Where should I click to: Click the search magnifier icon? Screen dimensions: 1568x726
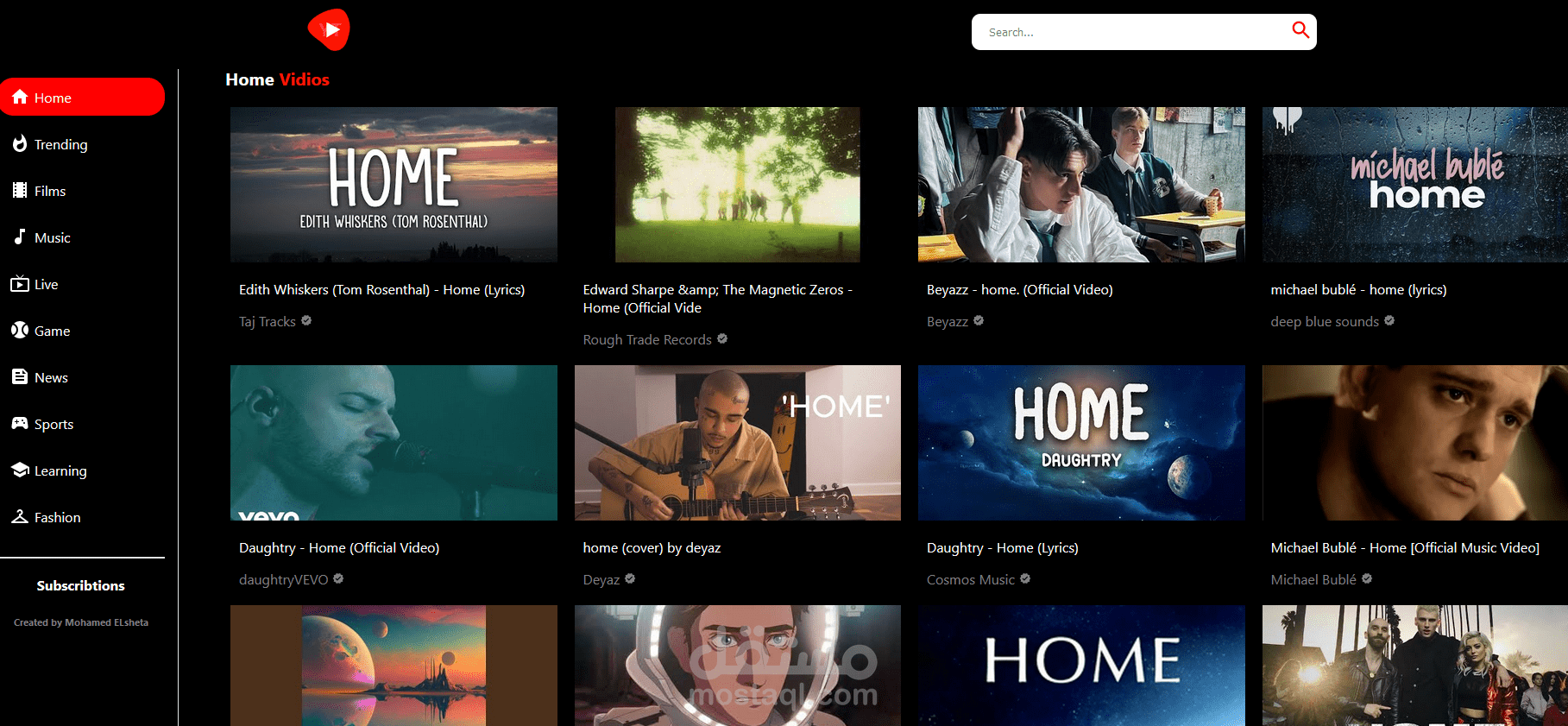point(1300,31)
